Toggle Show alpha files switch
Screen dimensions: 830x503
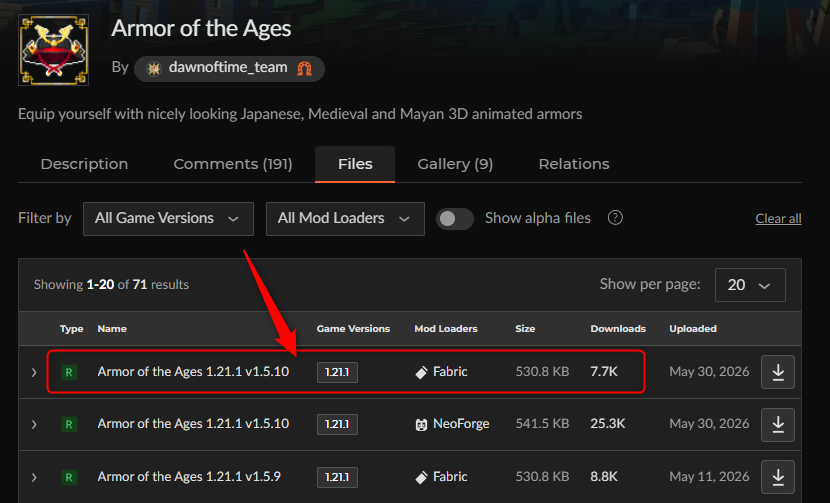(x=455, y=219)
